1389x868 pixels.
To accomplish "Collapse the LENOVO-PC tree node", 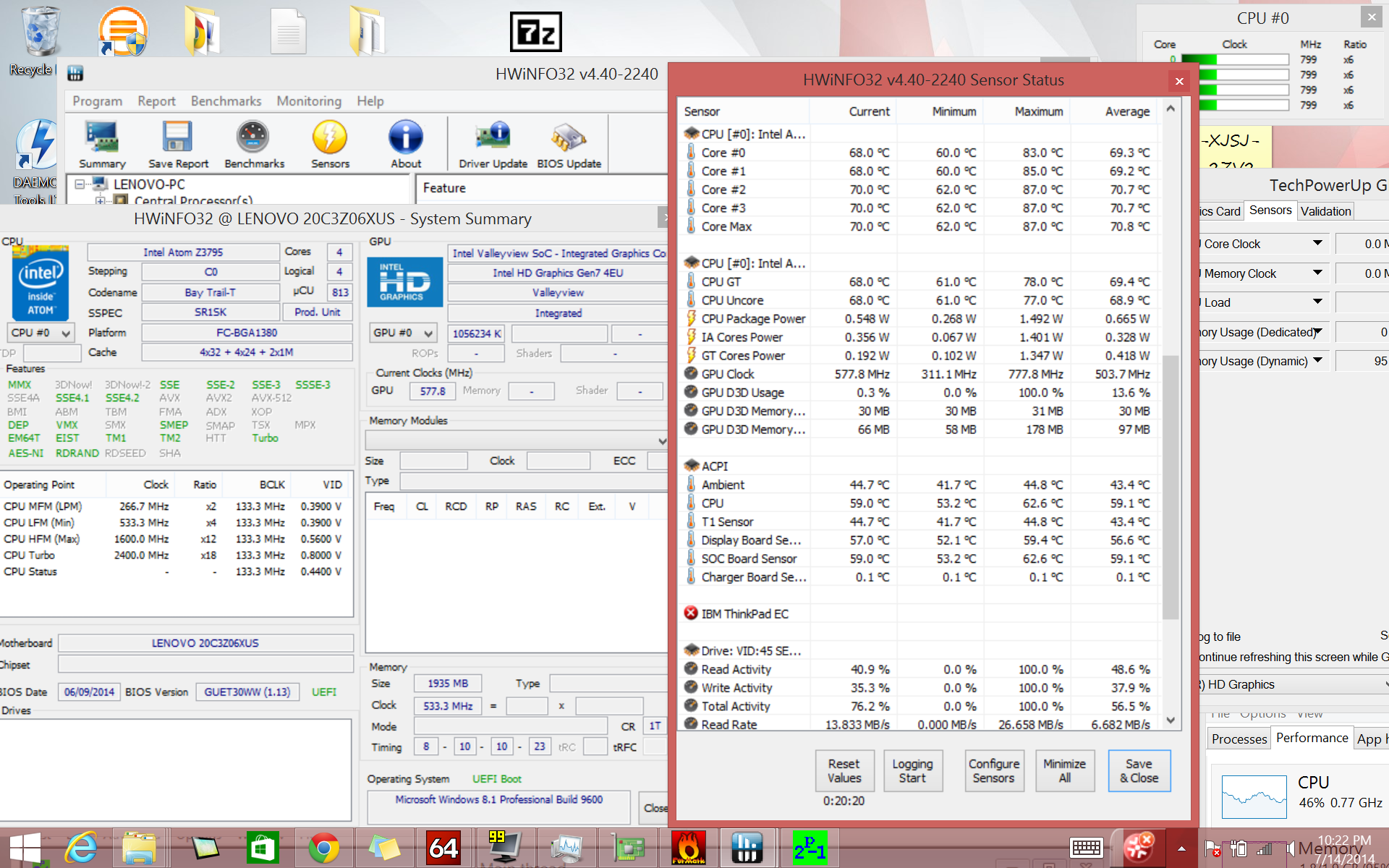I will [x=80, y=184].
